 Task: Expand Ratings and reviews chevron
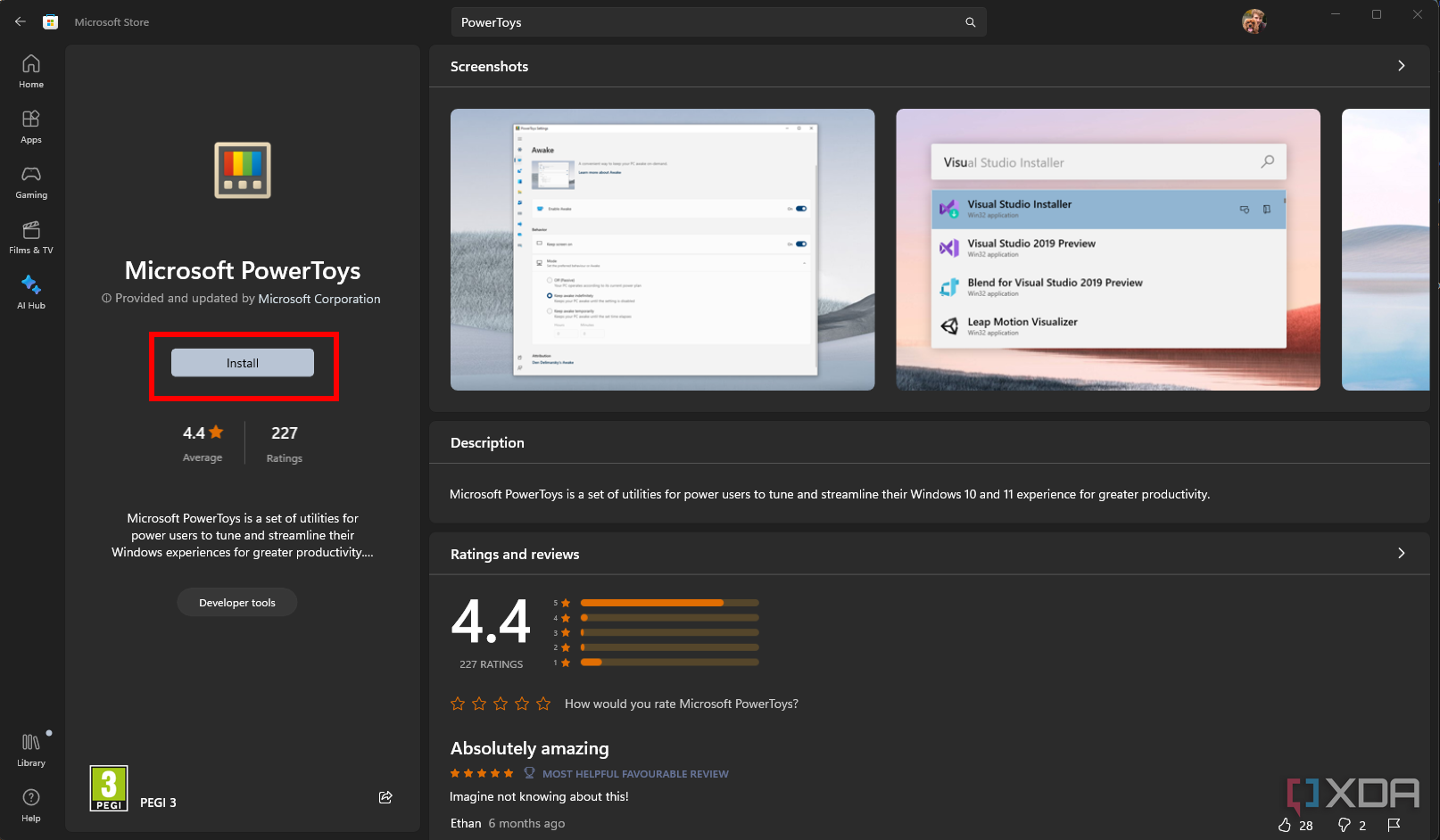click(1402, 553)
